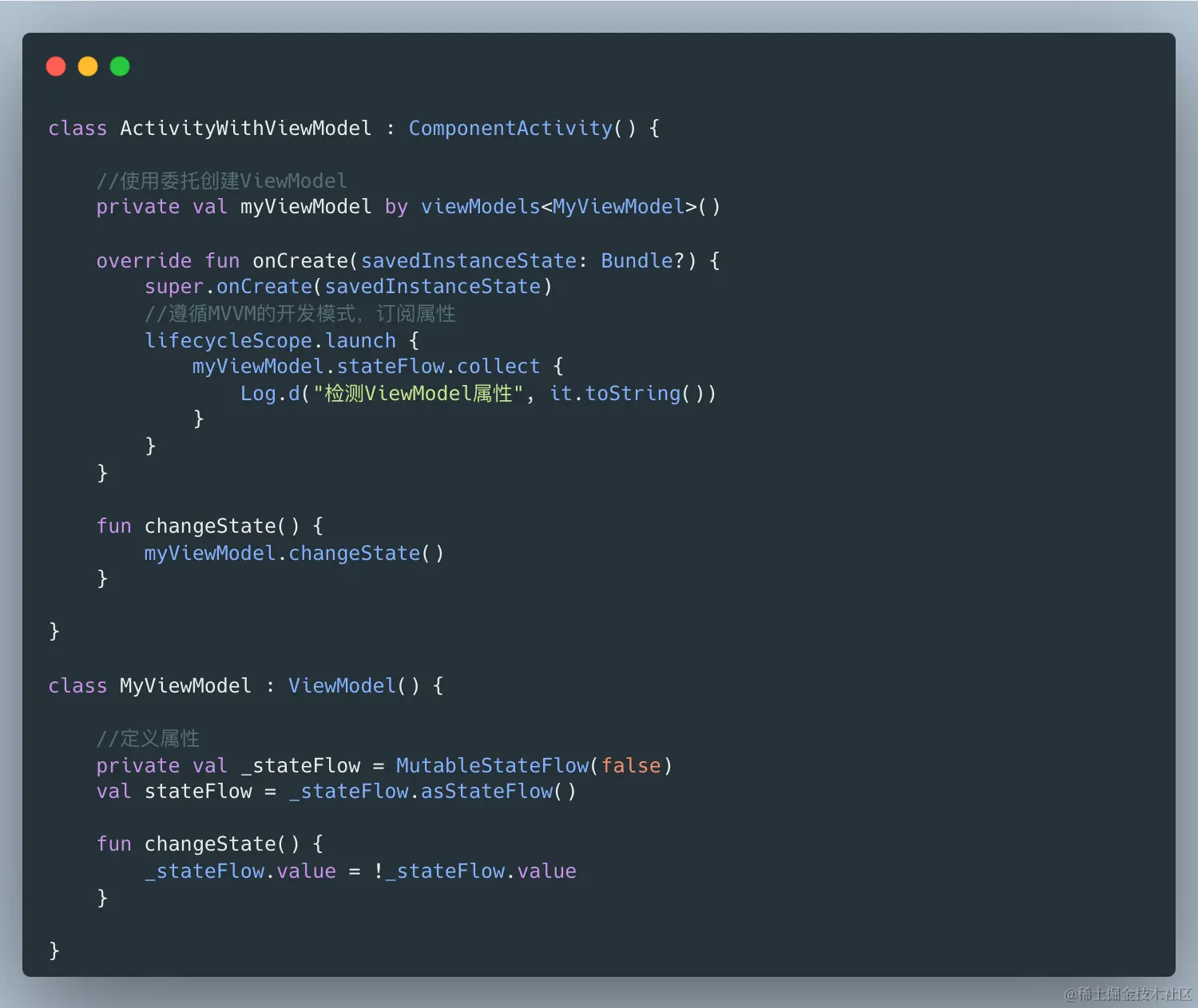Click the false keyword argument

[x=632, y=765]
